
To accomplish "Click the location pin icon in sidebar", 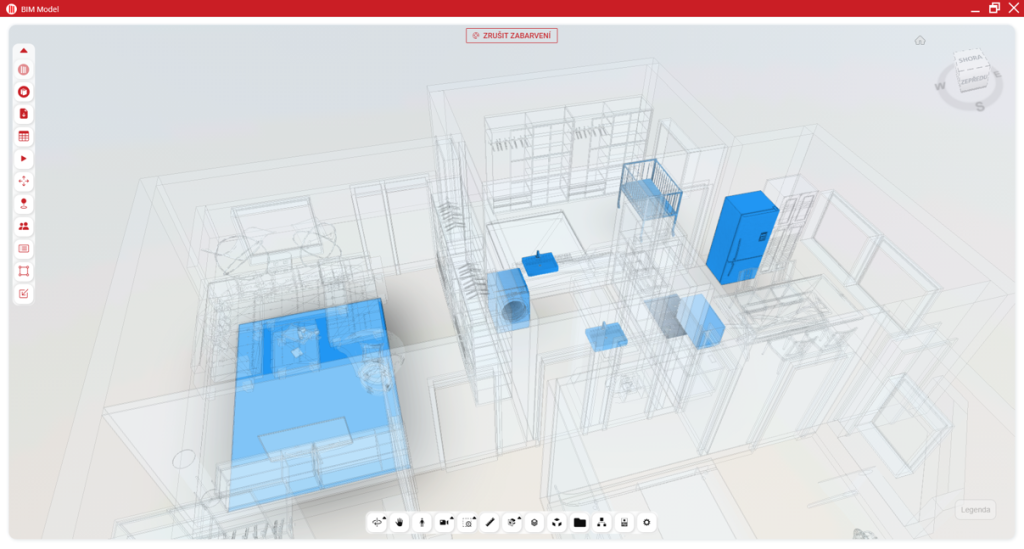I will 24,203.
